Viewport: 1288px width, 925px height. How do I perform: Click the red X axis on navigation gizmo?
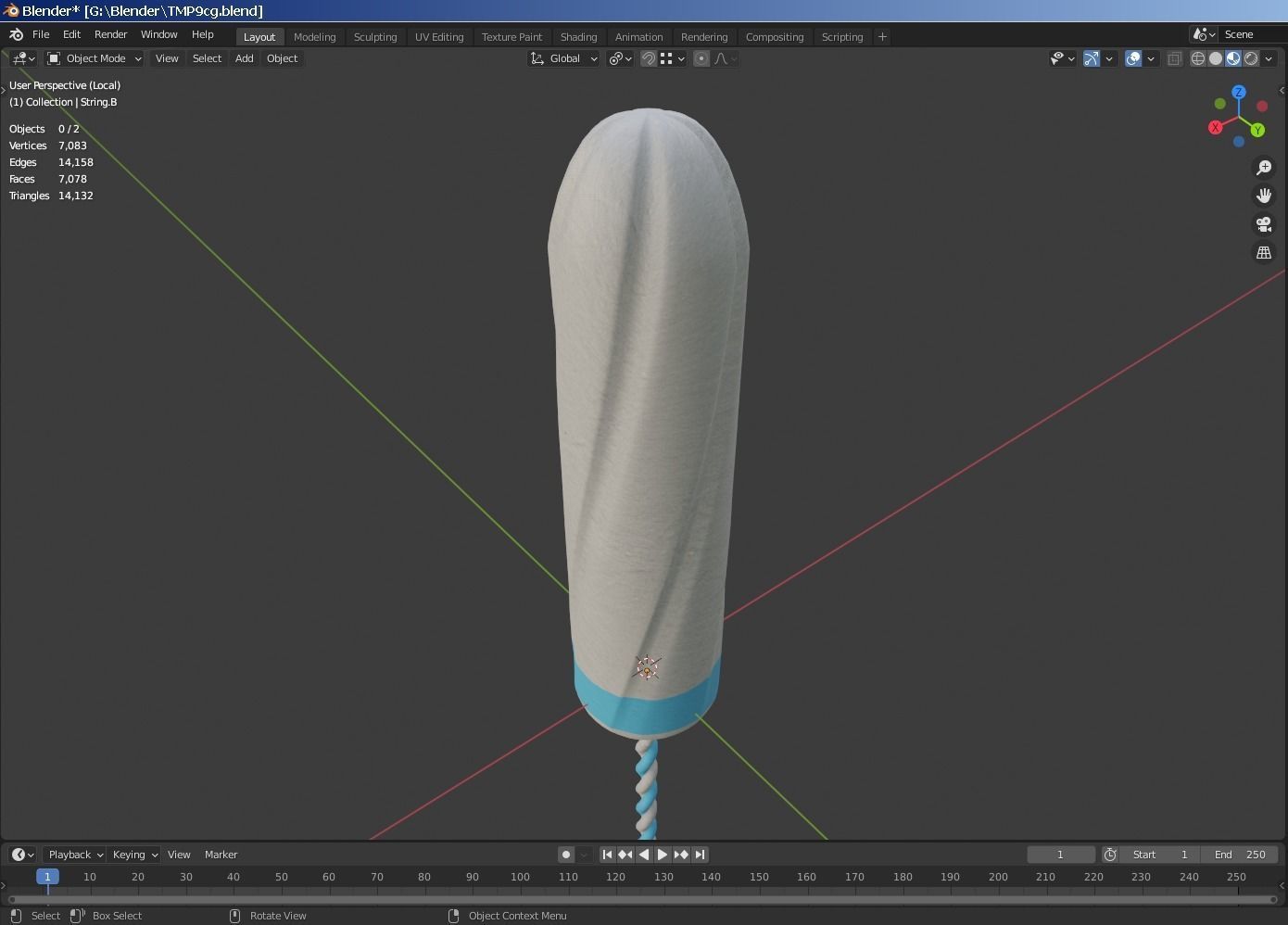(1215, 127)
